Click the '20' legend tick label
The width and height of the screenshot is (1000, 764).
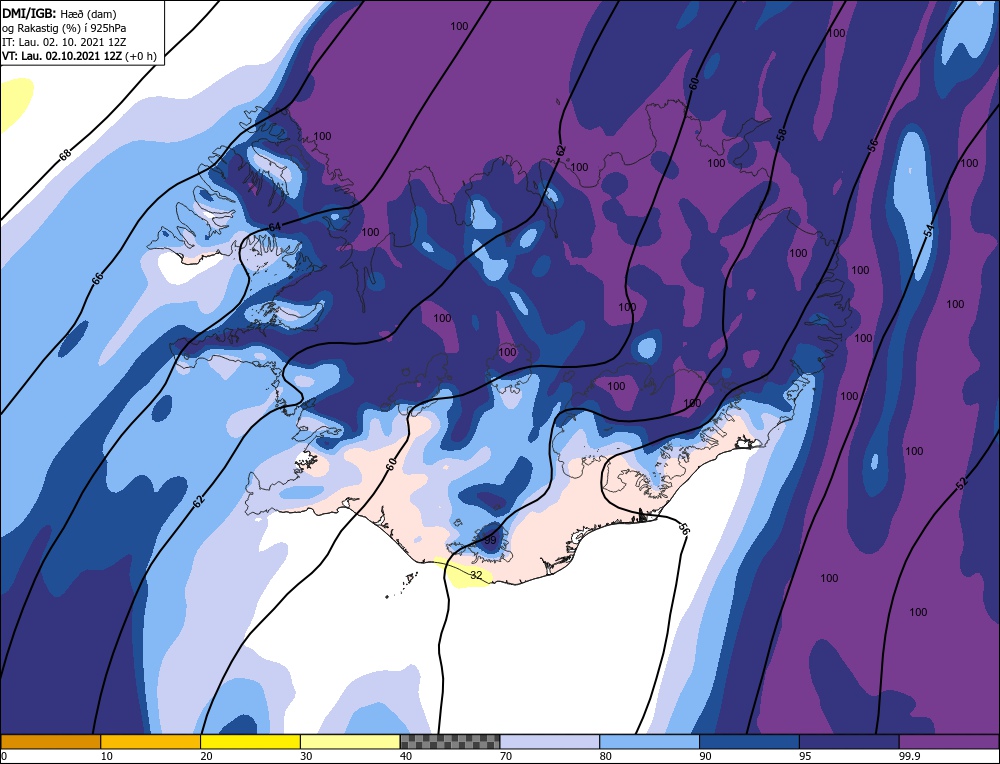[206, 756]
